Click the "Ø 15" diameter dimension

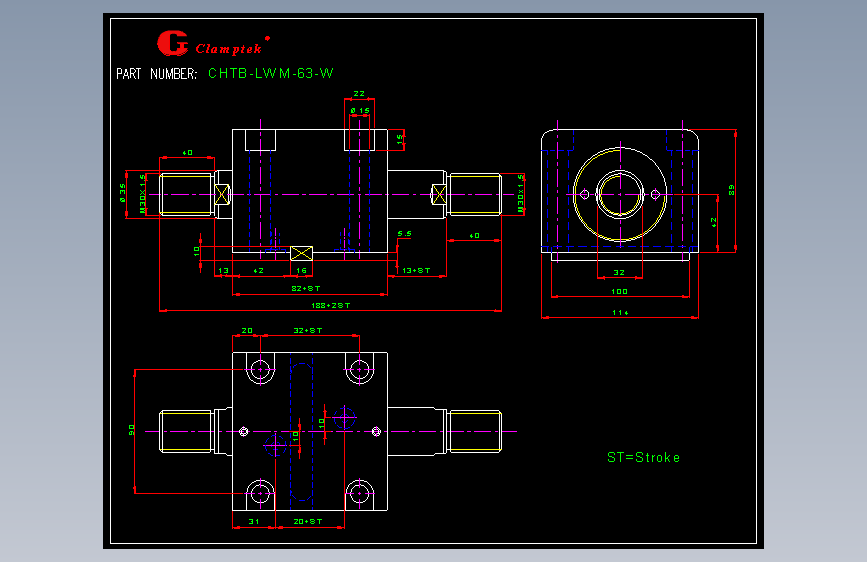(x=360, y=111)
